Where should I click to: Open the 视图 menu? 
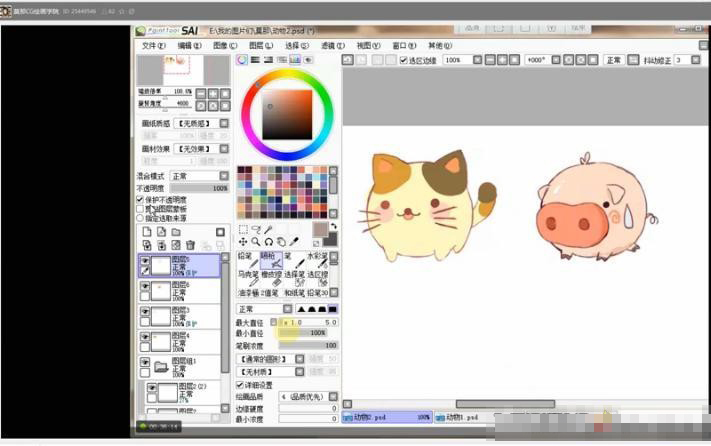[369, 46]
